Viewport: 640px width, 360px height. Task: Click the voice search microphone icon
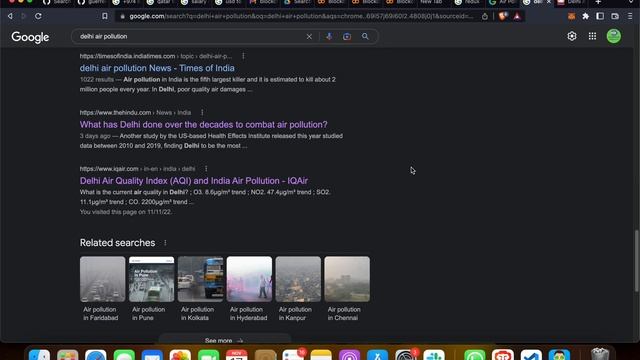pos(329,36)
